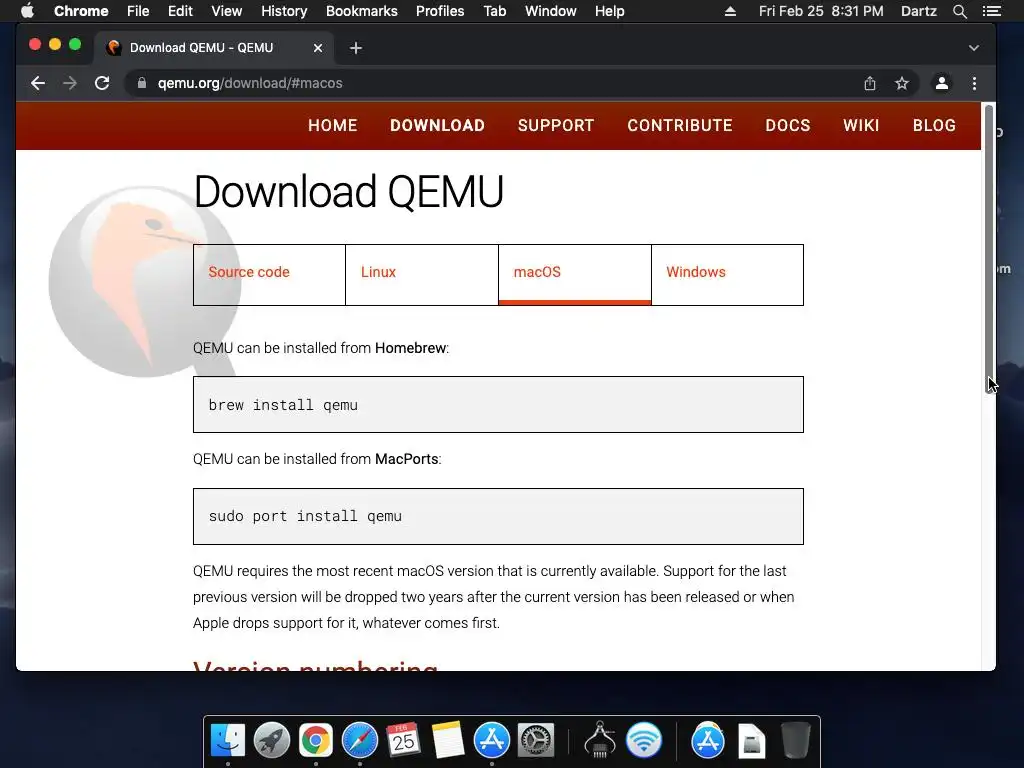Open Control Center list icon in menu bar
The width and height of the screenshot is (1024, 768).
coord(992,11)
